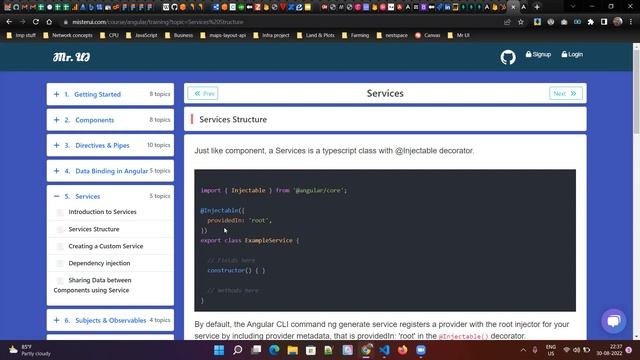Switch to Chrome on the taskbar
The width and height of the screenshot is (640, 360).
(x=366, y=350)
